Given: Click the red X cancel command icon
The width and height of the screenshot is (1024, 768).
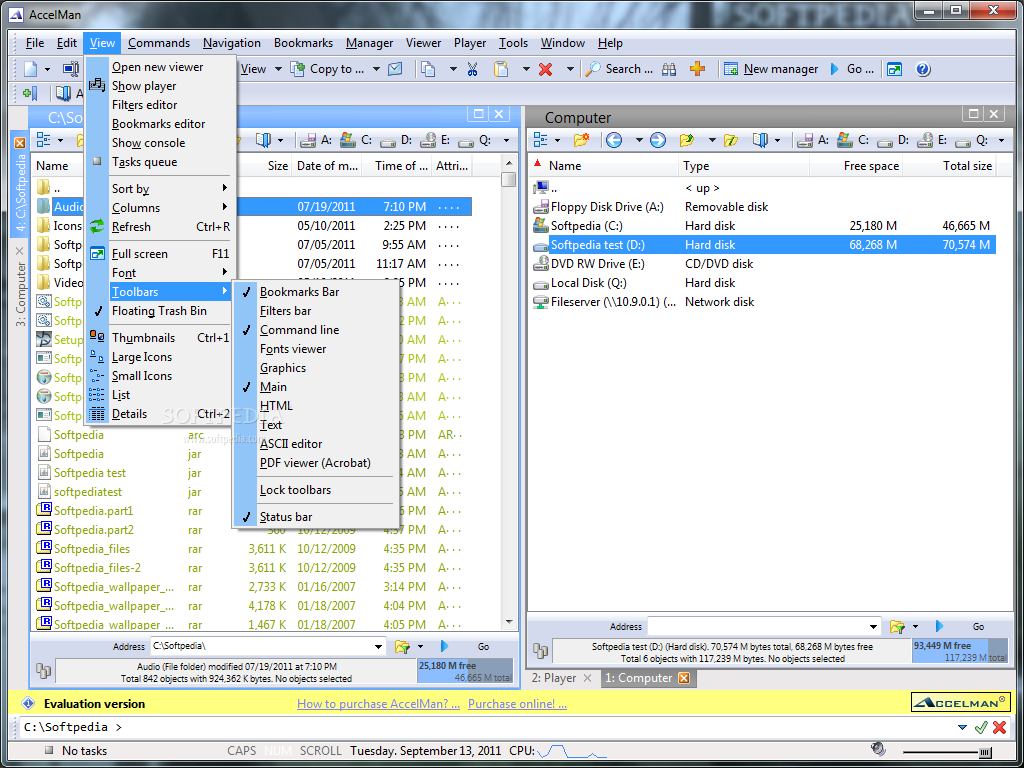Looking at the screenshot, I should [x=999, y=727].
